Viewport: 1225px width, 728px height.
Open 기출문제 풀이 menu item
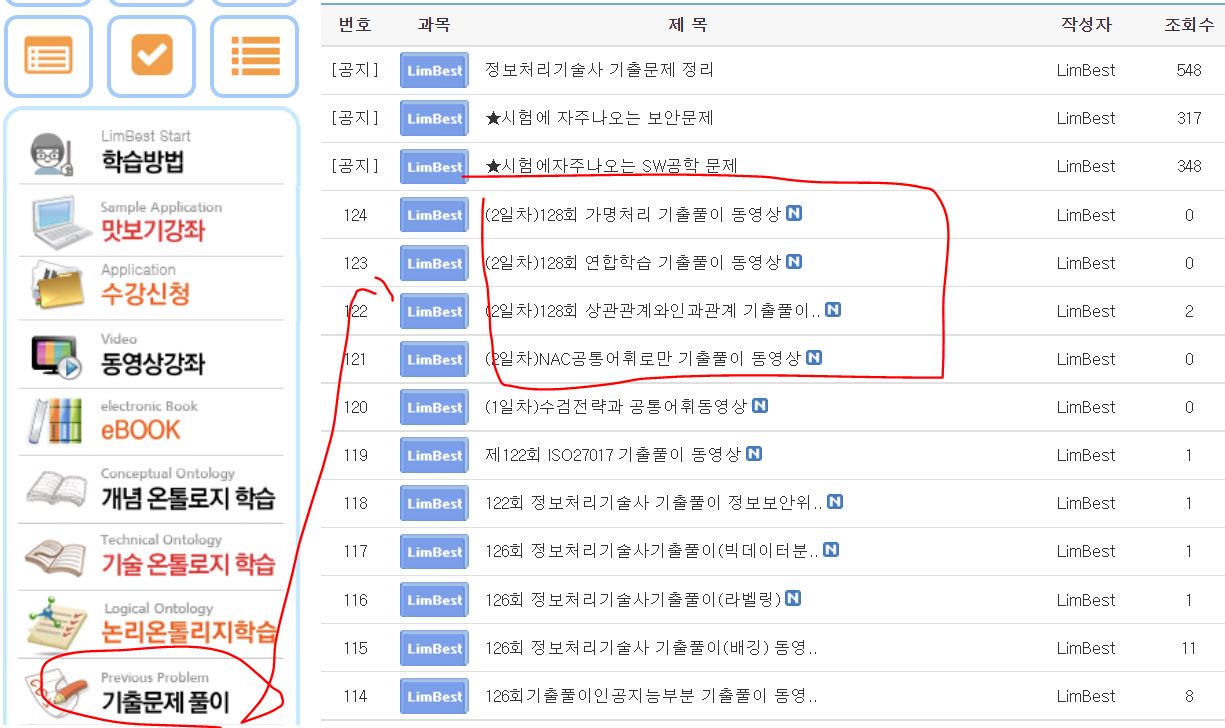click(151, 692)
